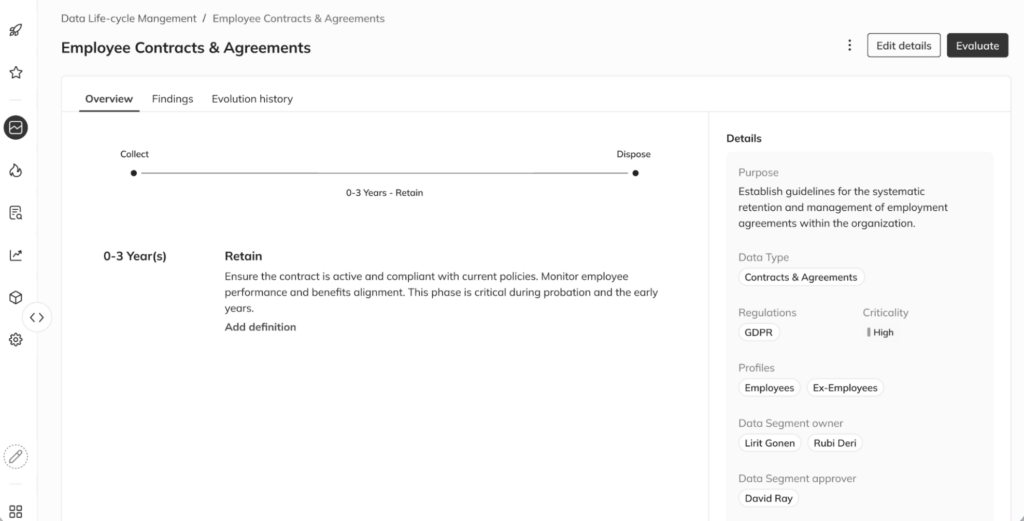1024x521 pixels.
Task: Switch to the Evolution history tab
Action: tap(252, 99)
